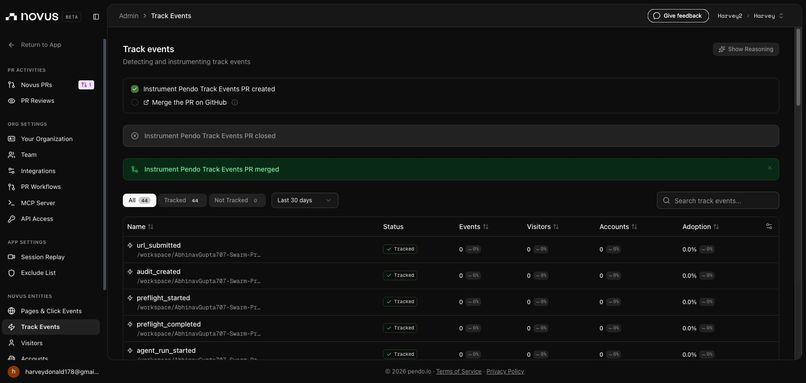Click the preflight_started event sparkle icon

(x=130, y=298)
